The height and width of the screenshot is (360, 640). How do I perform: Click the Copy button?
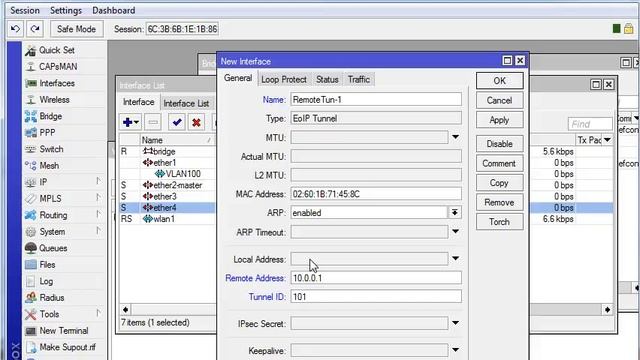tap(500, 183)
